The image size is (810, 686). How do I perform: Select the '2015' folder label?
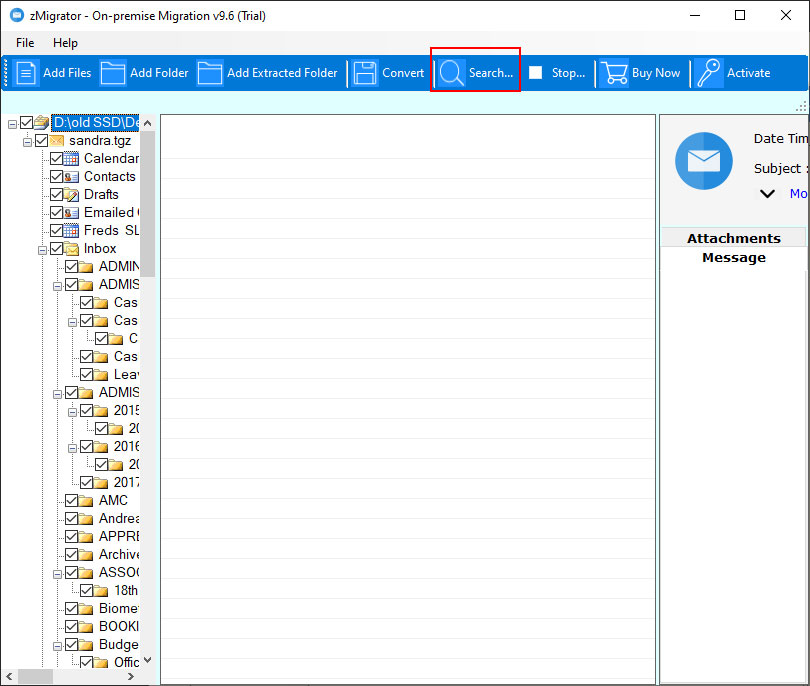click(x=127, y=411)
